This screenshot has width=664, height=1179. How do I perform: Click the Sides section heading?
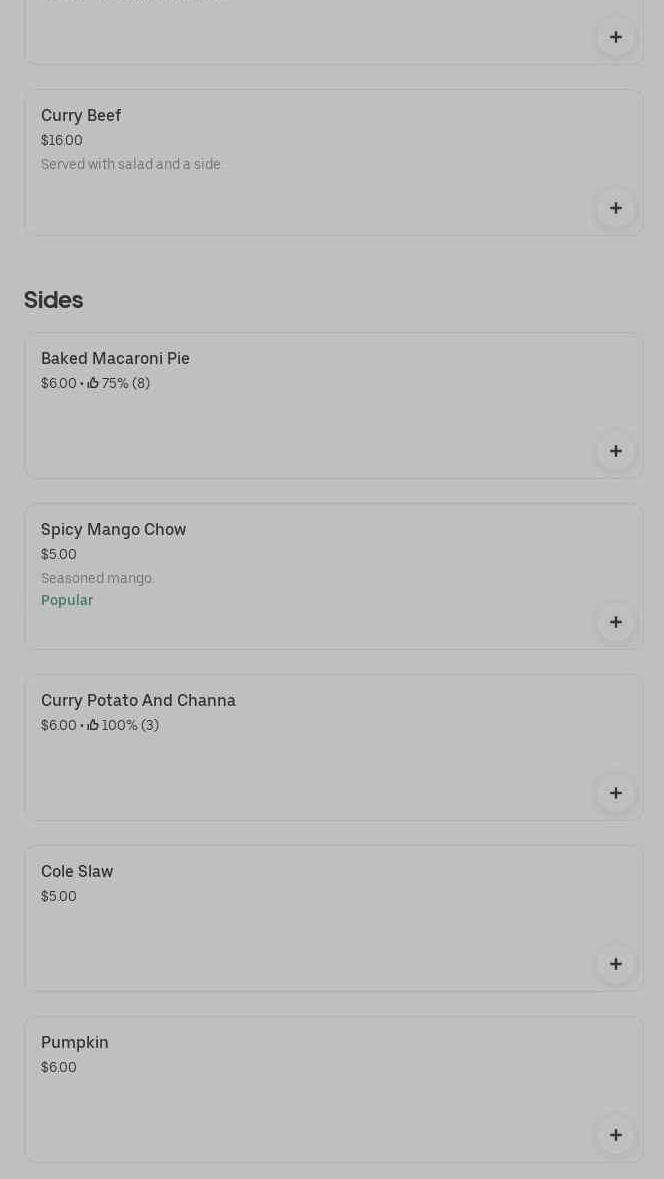coord(54,300)
